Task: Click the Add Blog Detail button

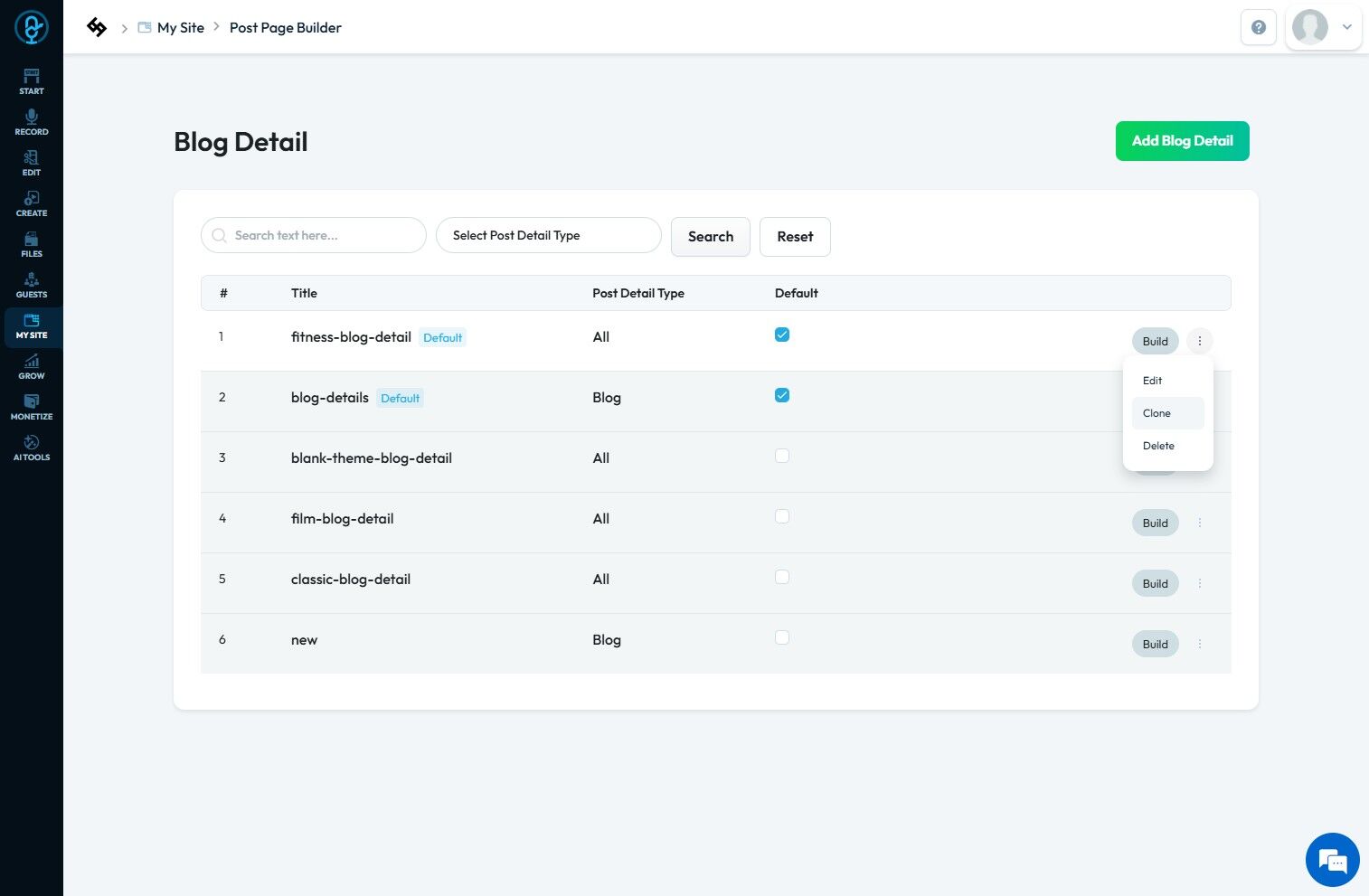Action: pos(1182,141)
